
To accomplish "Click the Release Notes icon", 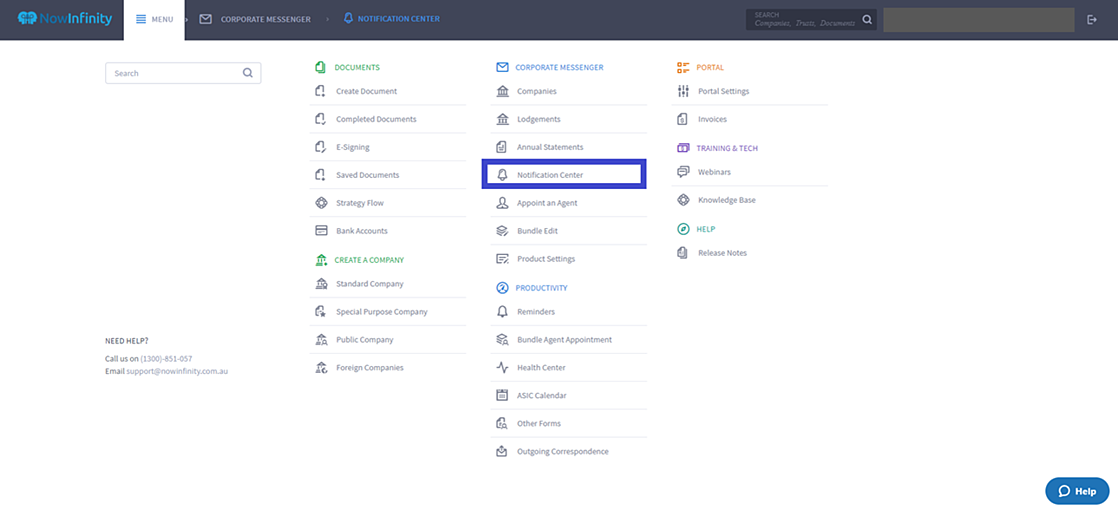I will [683, 253].
